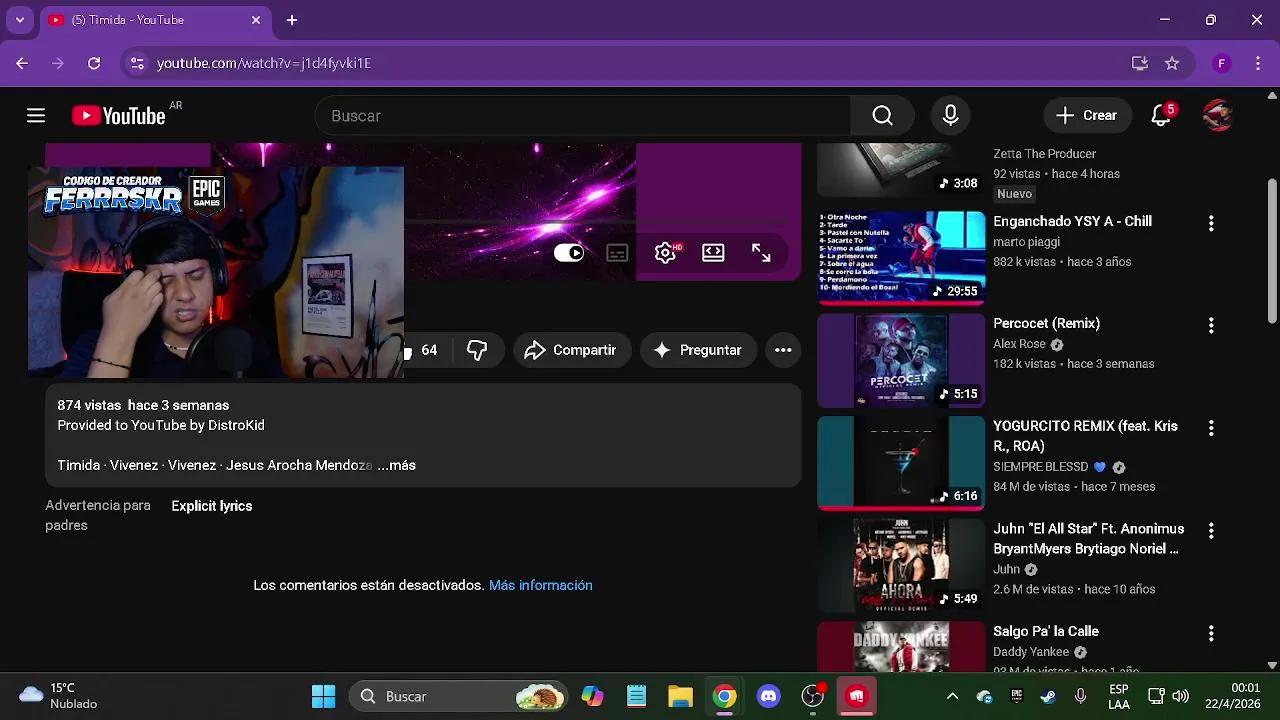The width and height of the screenshot is (1280, 720).
Task: Open the tab search dropdown arrow
Action: [x=19, y=20]
